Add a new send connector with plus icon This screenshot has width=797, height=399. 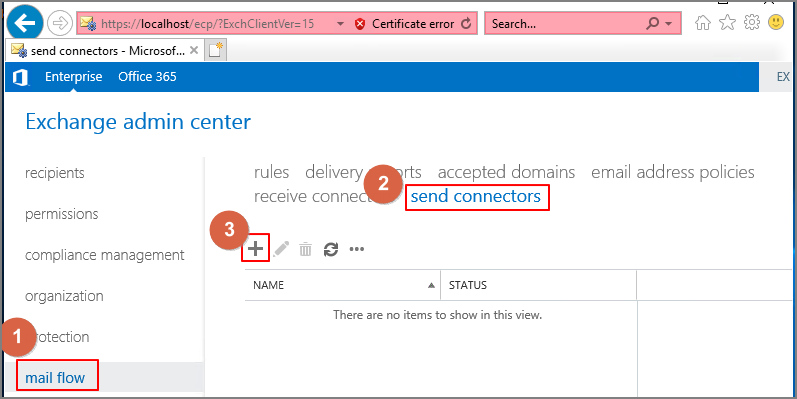[256, 249]
